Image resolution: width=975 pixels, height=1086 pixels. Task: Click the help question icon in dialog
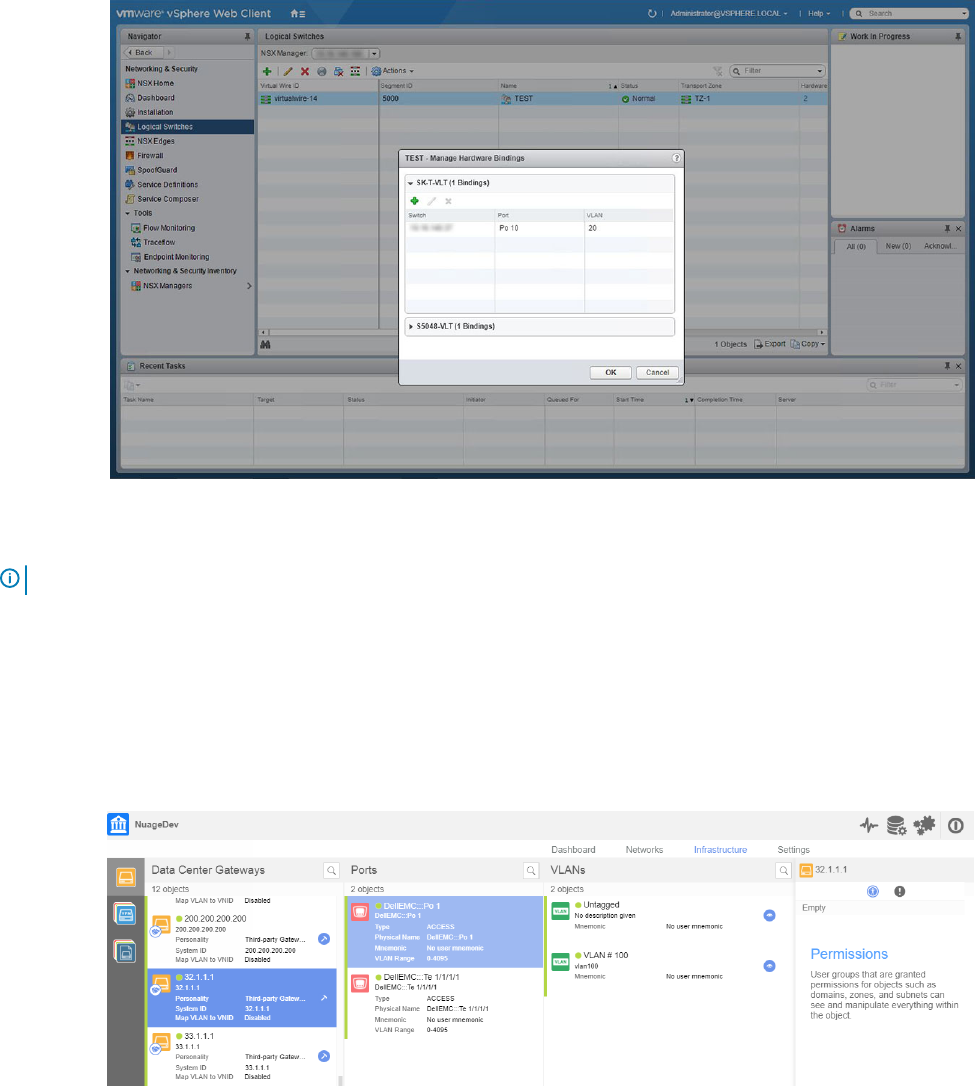[x=676, y=158]
